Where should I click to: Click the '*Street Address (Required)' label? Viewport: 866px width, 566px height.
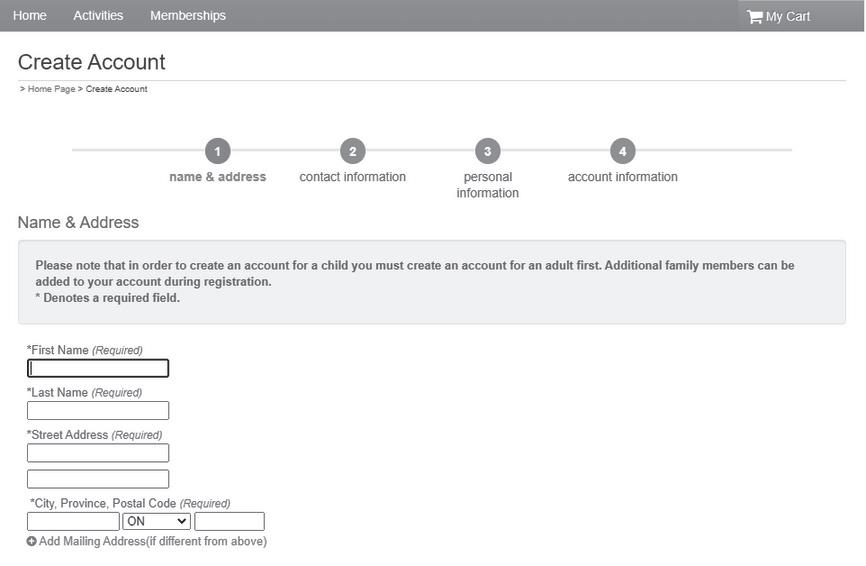(94, 435)
